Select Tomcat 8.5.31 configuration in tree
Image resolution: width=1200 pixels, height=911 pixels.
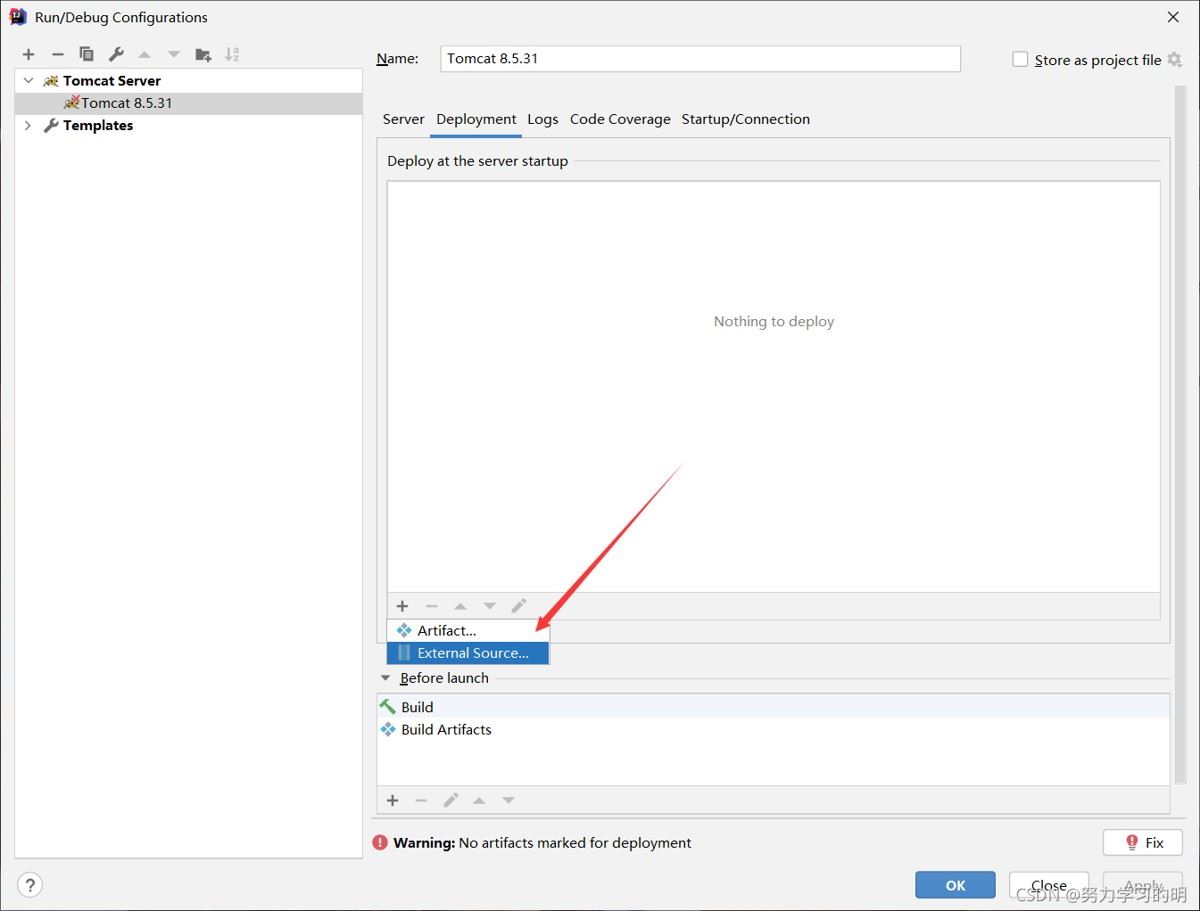[x=188, y=103]
